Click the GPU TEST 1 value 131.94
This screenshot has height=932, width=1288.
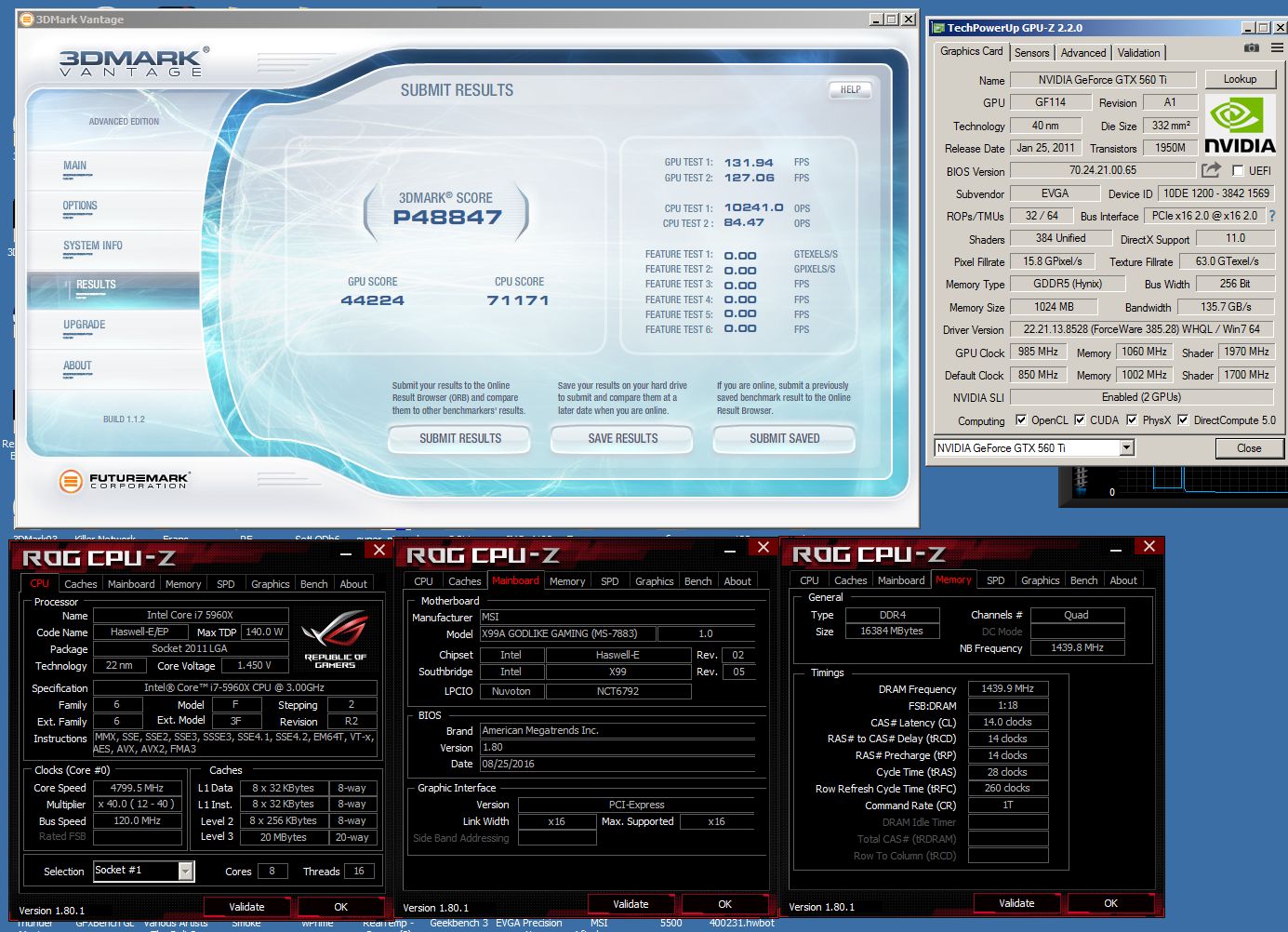pyautogui.click(x=749, y=163)
